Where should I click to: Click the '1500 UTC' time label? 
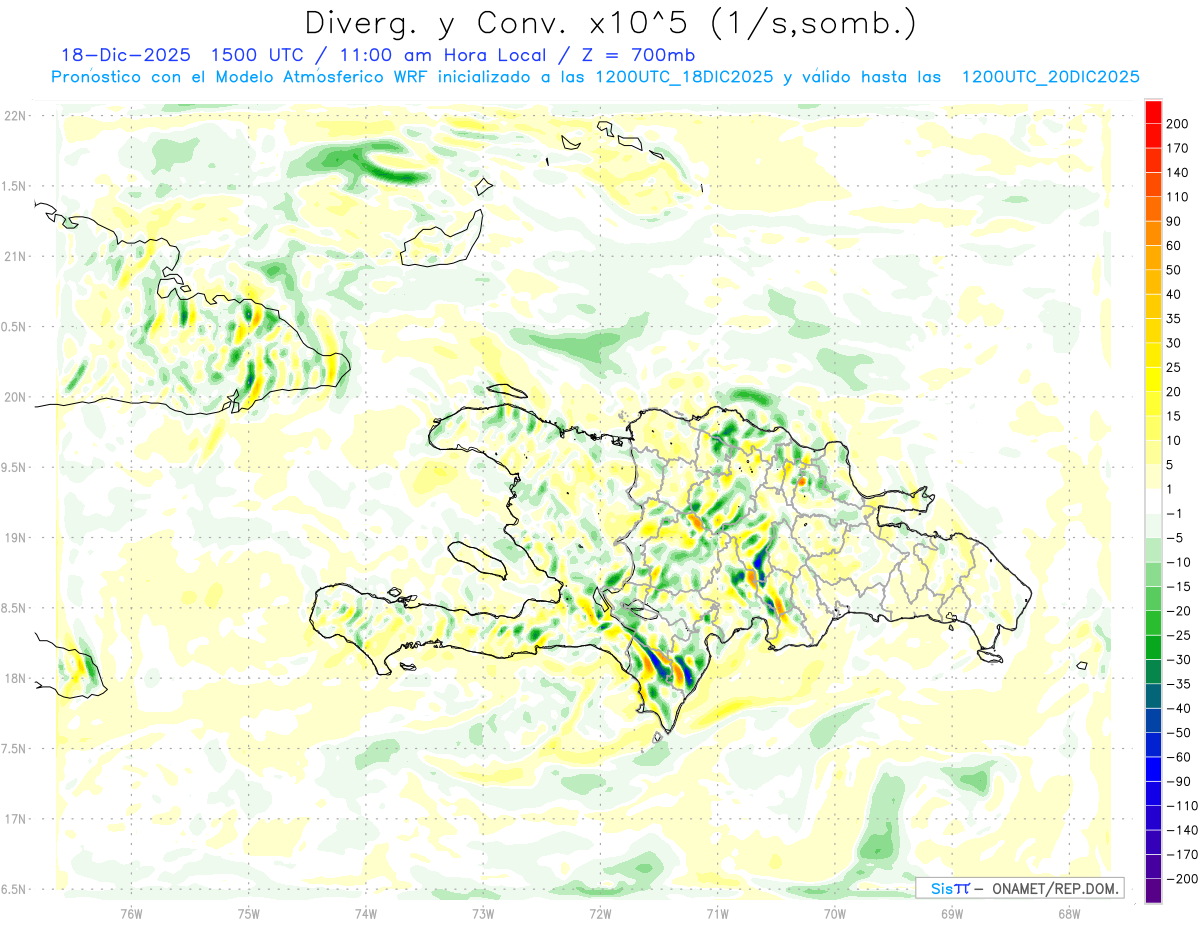[x=257, y=55]
